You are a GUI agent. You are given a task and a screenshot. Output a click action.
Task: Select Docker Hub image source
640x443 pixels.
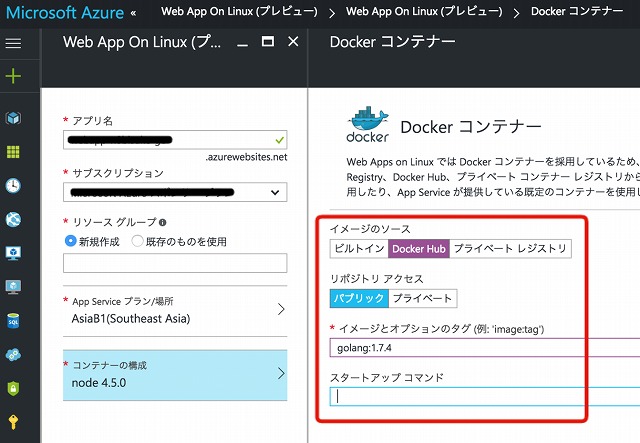[419, 249]
